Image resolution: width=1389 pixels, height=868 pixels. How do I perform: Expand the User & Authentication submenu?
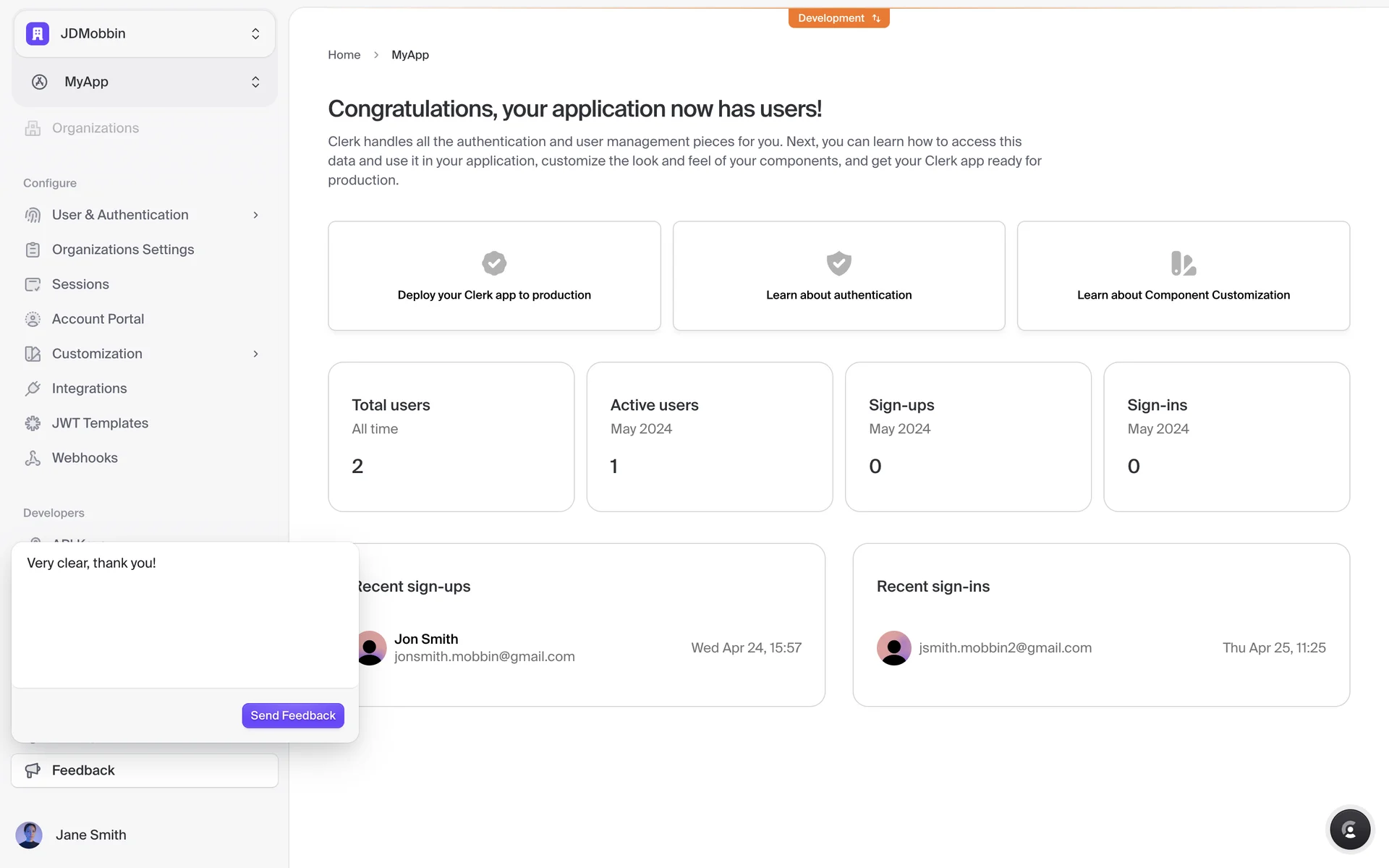pos(255,215)
